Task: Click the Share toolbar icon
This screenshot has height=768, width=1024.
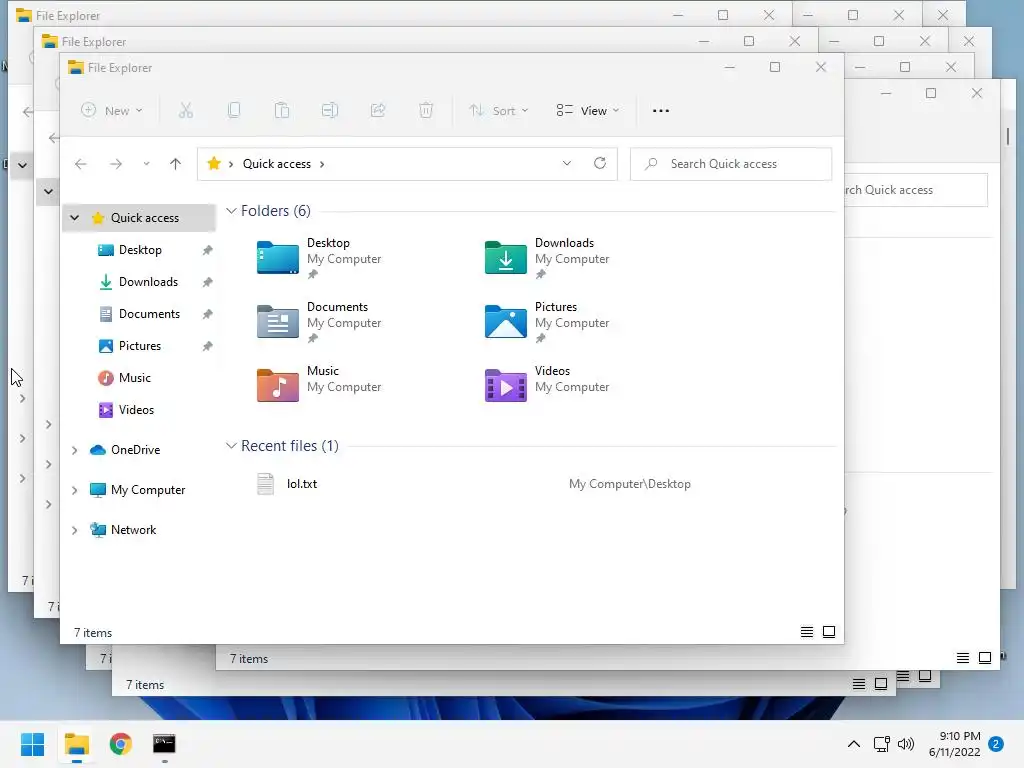Action: tap(378, 110)
